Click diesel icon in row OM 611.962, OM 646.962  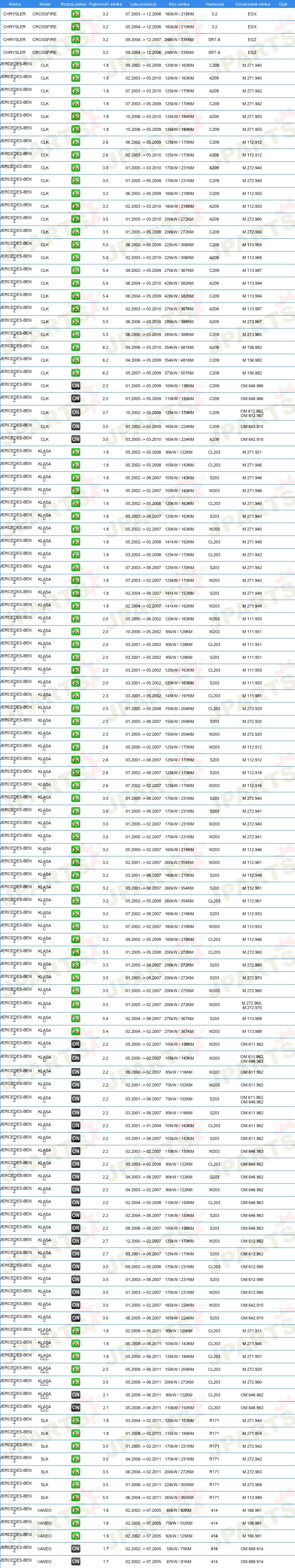click(x=75, y=1099)
